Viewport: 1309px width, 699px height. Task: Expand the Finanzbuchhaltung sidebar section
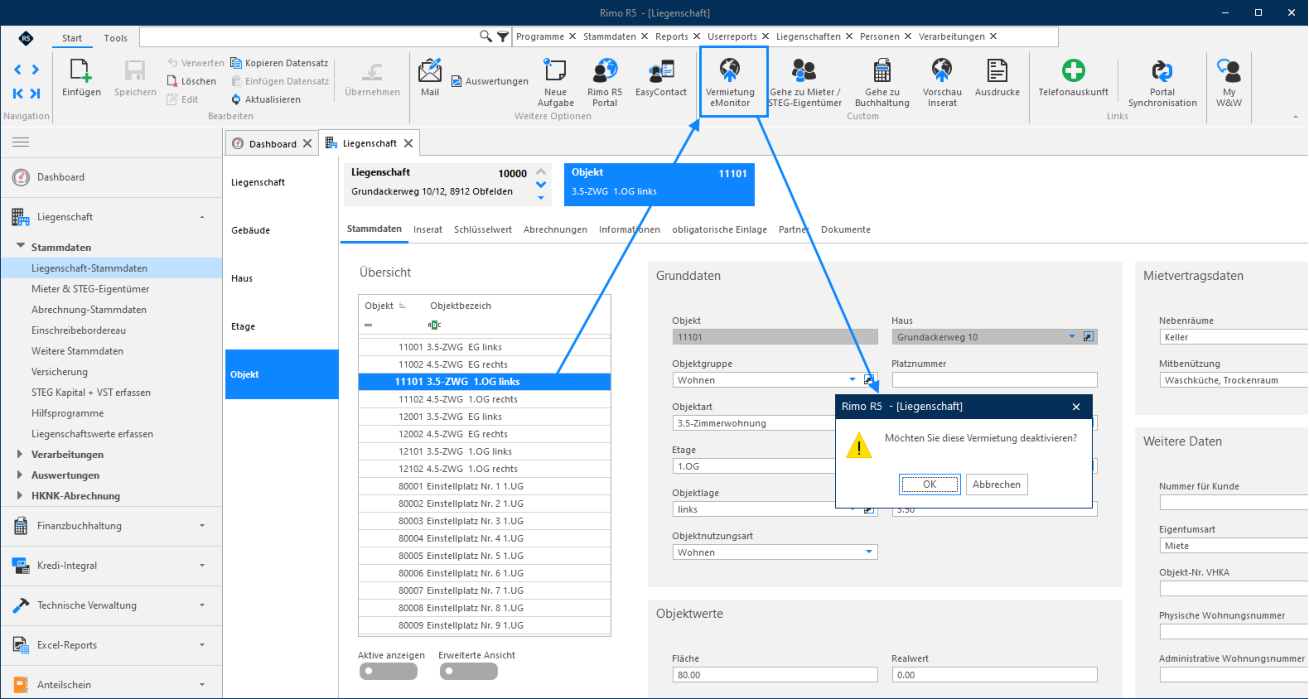111,526
